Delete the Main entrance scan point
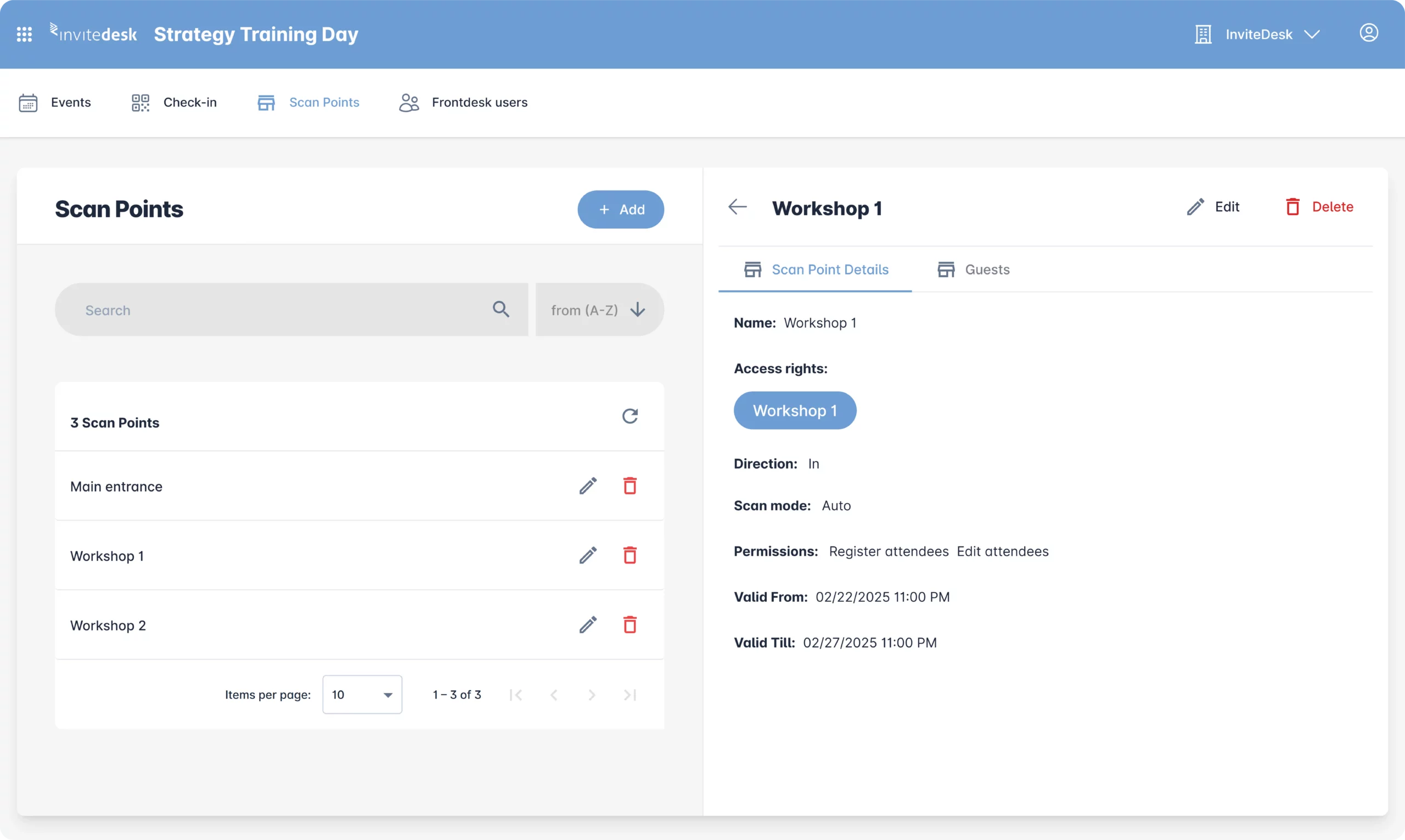This screenshot has height=840, width=1405. (630, 486)
